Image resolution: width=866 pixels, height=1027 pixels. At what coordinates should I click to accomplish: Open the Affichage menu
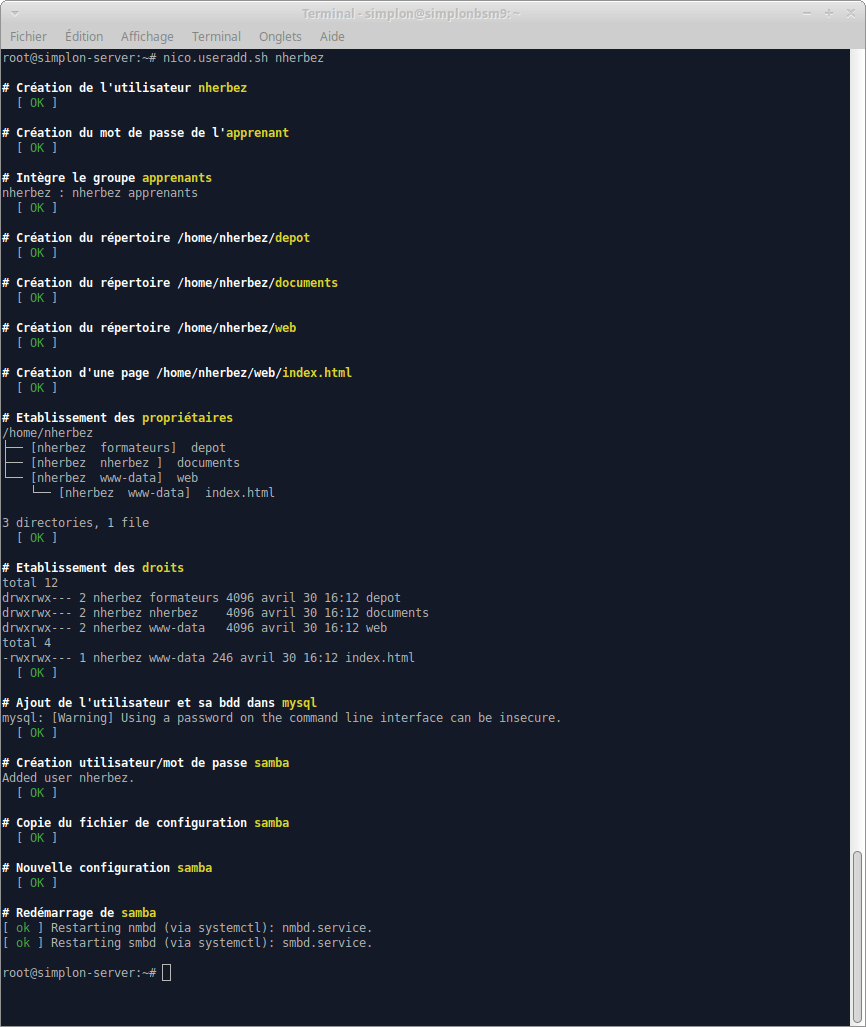tap(147, 37)
